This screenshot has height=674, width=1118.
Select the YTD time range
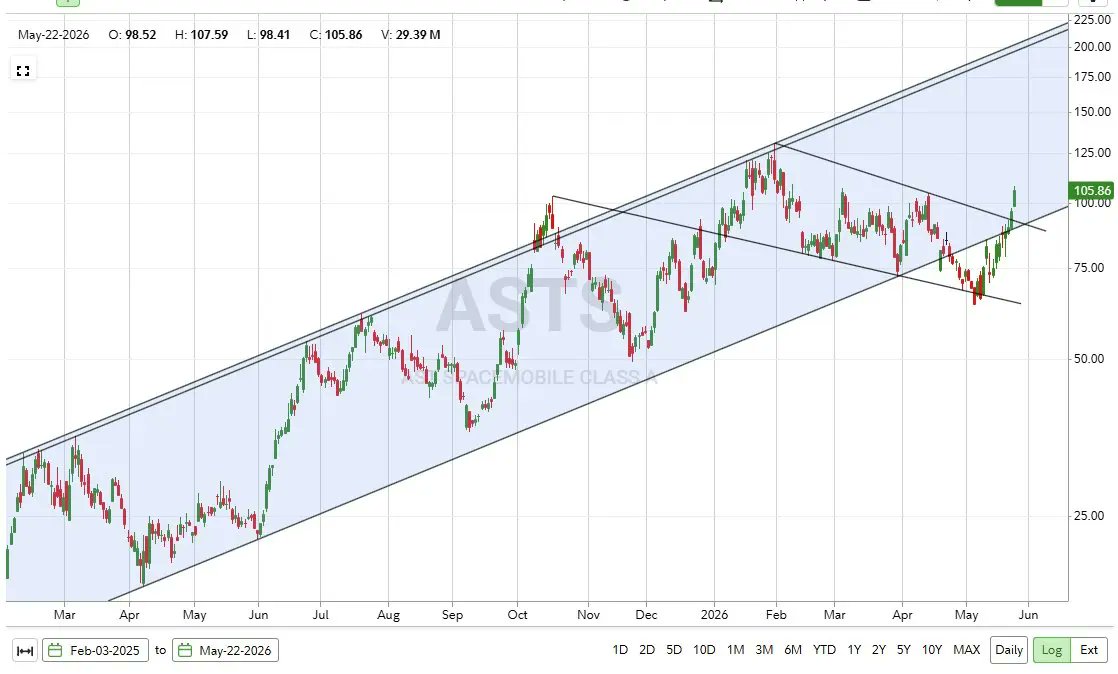(824, 650)
